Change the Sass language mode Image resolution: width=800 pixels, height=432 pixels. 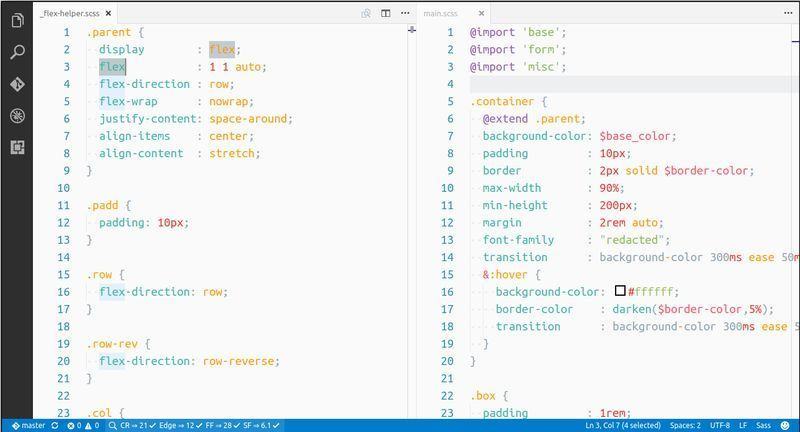(763, 425)
